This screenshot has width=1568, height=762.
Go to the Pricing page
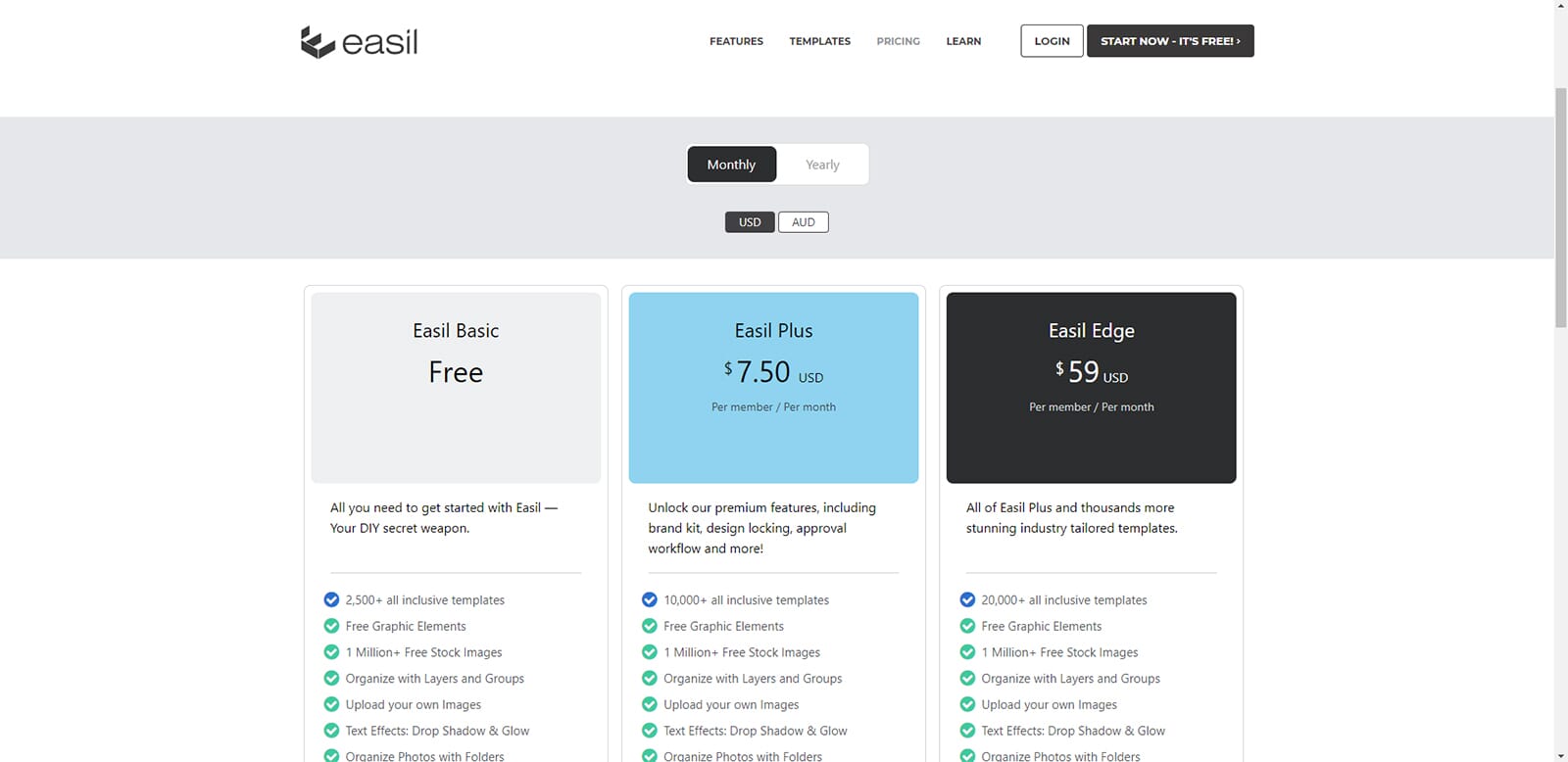click(x=898, y=41)
